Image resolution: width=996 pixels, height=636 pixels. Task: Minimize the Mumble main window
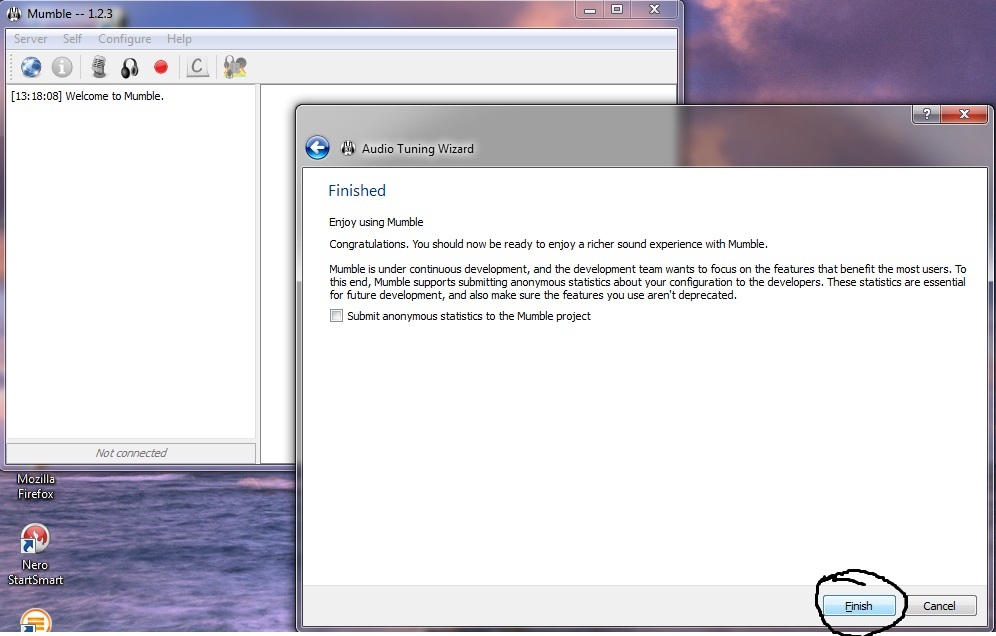click(x=590, y=9)
